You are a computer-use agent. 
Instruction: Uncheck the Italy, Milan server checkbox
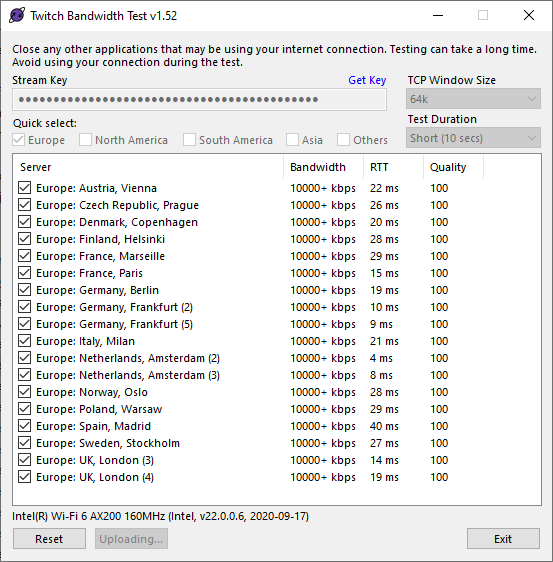(24, 341)
